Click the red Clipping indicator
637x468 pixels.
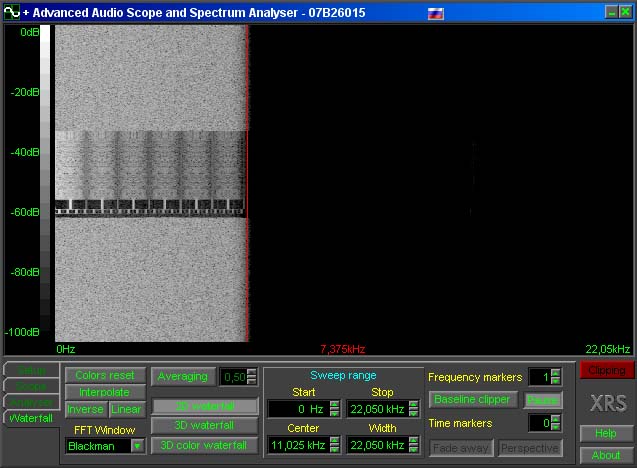tap(607, 370)
